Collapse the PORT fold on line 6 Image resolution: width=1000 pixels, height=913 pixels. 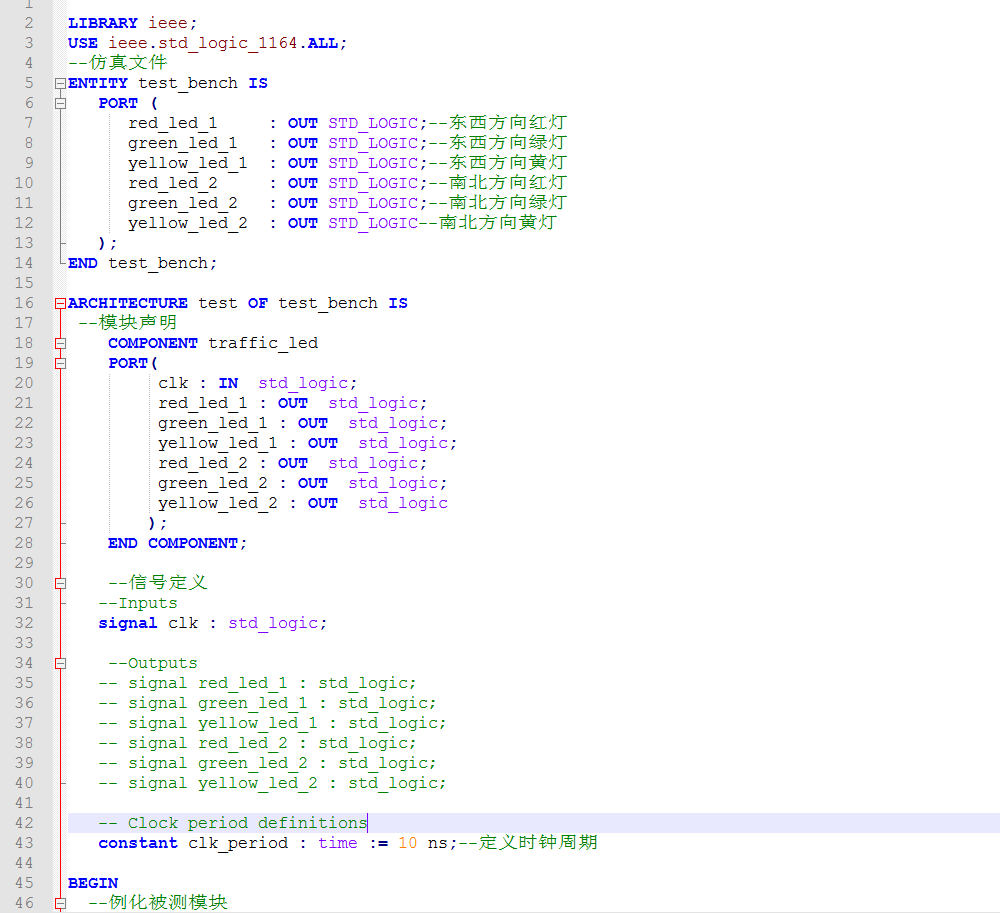tap(60, 103)
